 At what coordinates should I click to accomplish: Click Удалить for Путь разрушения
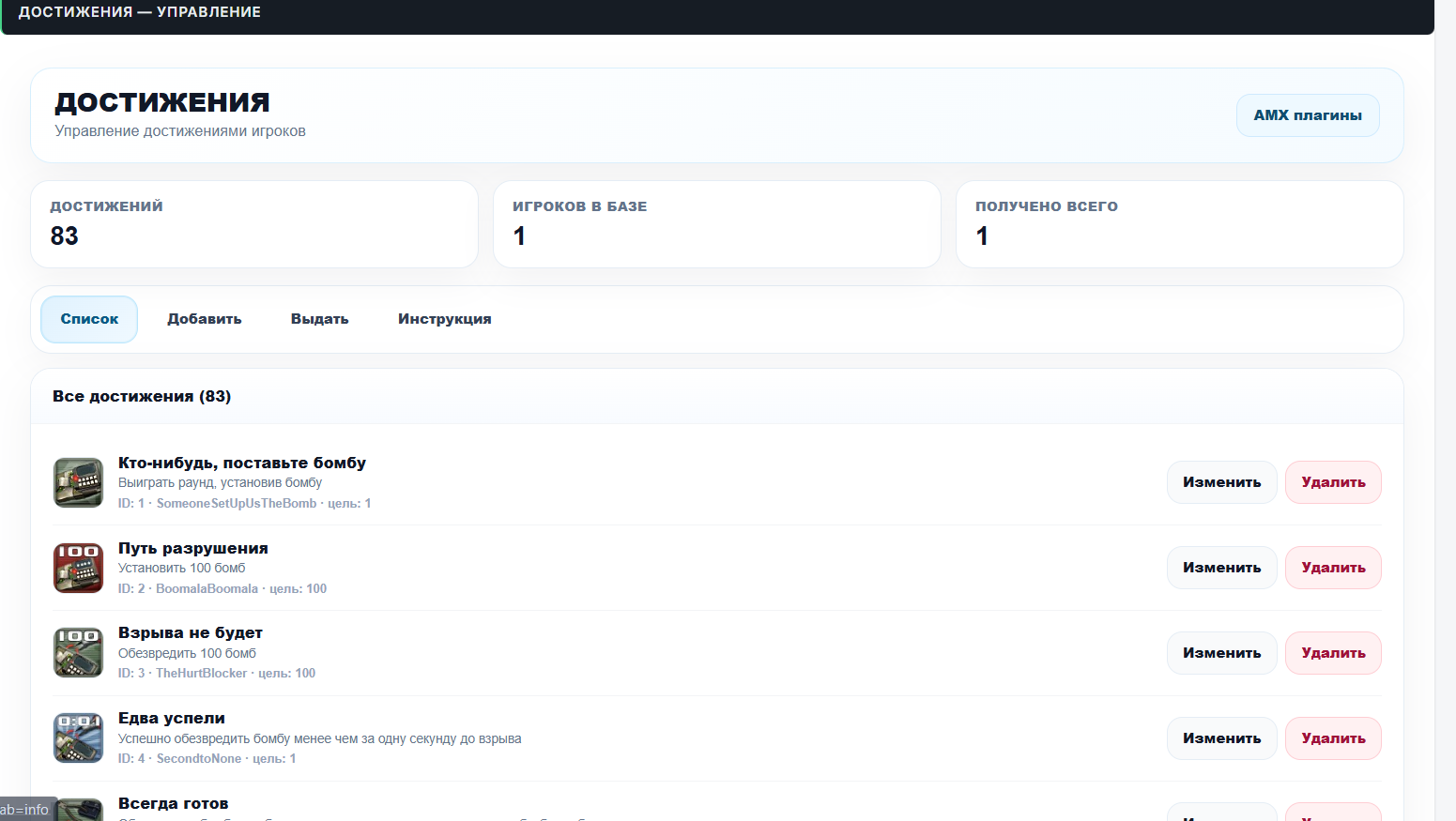point(1333,568)
